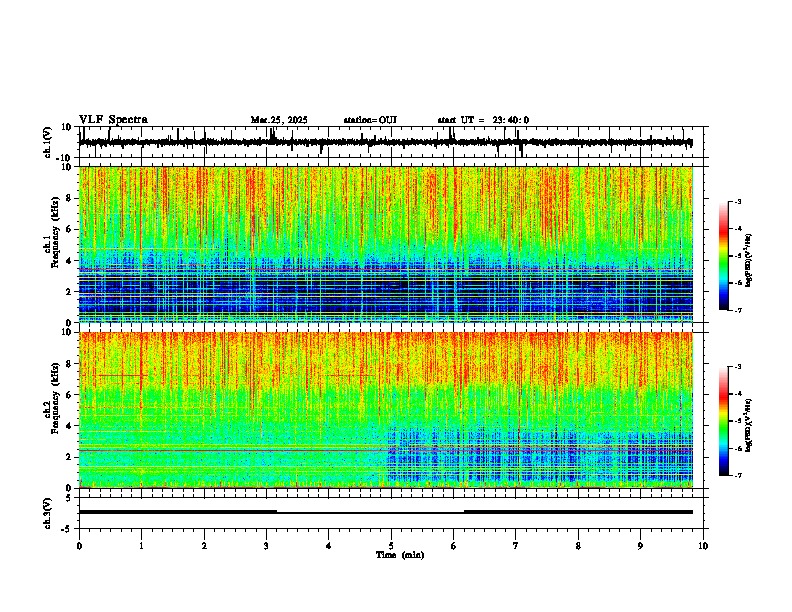792x612 pixels.
Task: Click the ch.1 spectrogram color scale bar
Action: (x=724, y=256)
